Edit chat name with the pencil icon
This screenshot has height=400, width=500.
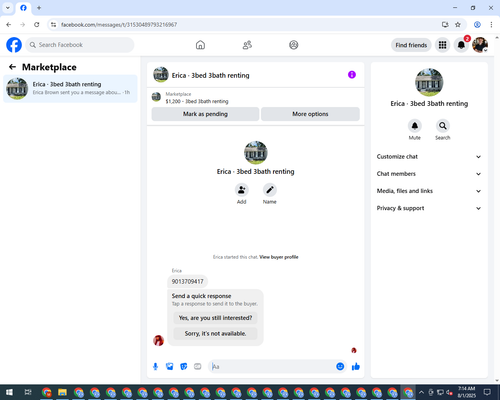pos(270,190)
